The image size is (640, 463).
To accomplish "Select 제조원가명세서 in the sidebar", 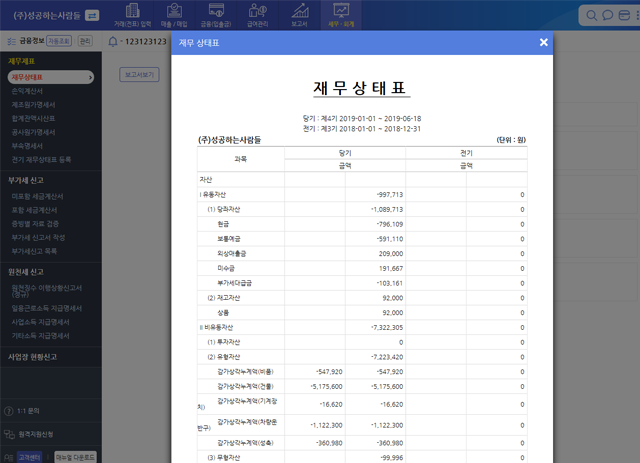I will pos(33,105).
